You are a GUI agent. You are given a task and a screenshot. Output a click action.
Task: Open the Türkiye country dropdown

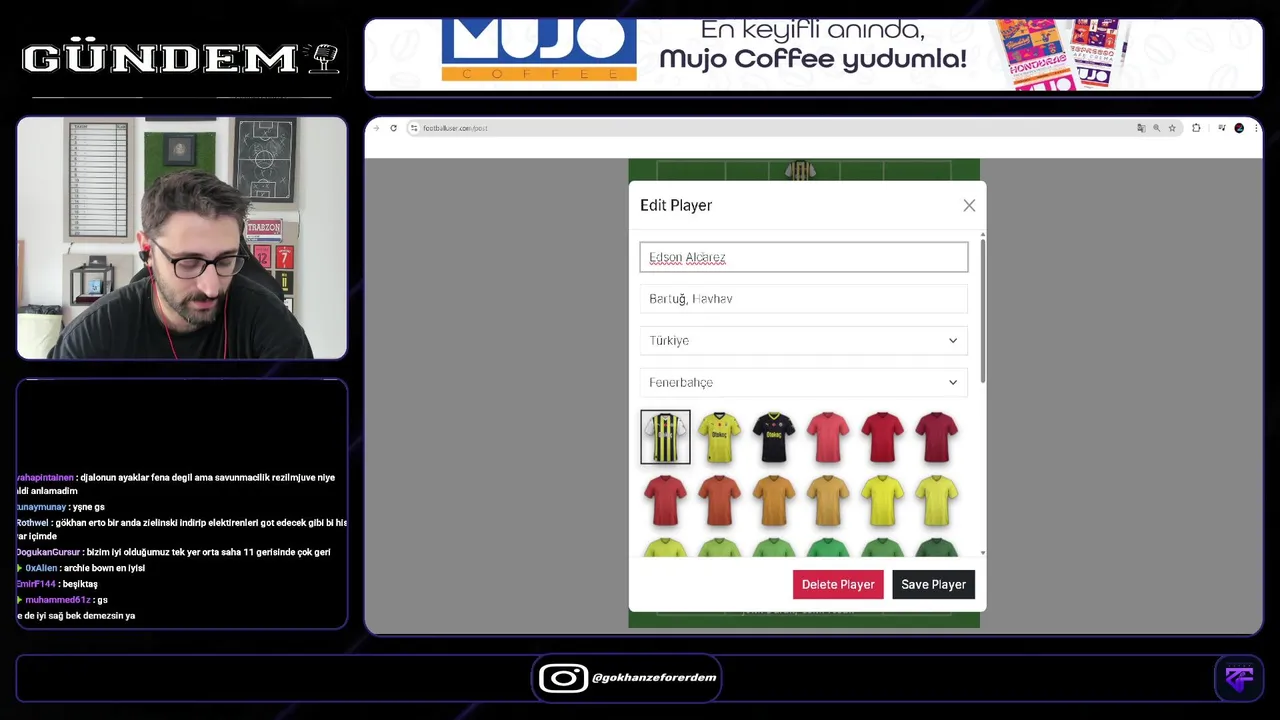(804, 341)
